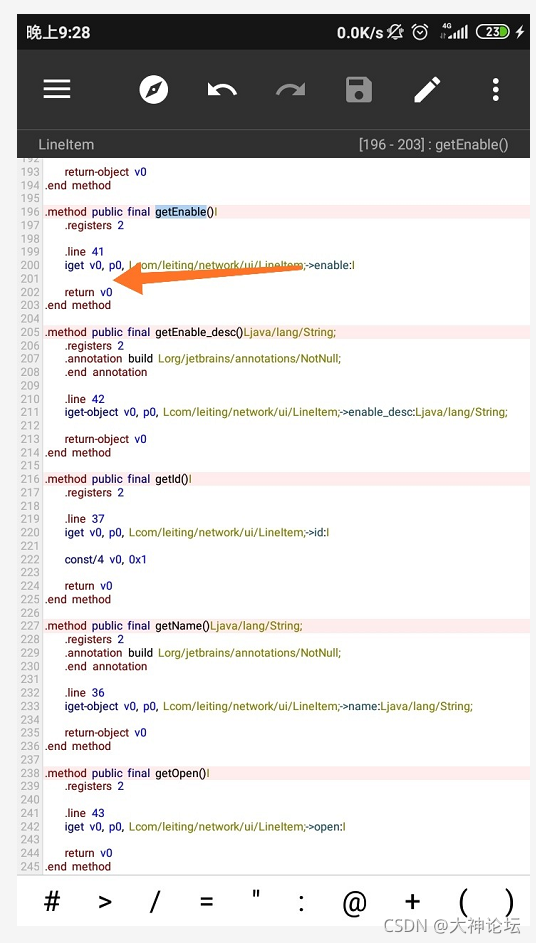Tap the 4G signal strength icon
The width and height of the screenshot is (536, 943).
(454, 31)
